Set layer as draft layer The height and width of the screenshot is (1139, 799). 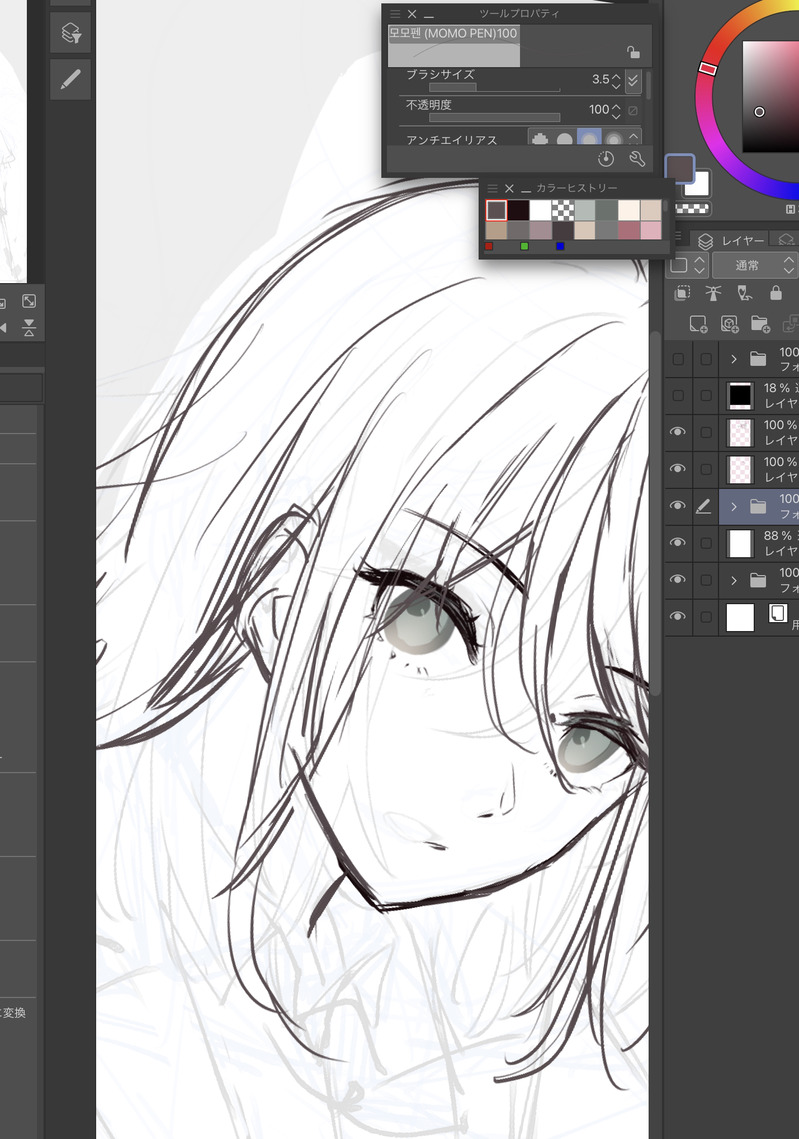[745, 293]
